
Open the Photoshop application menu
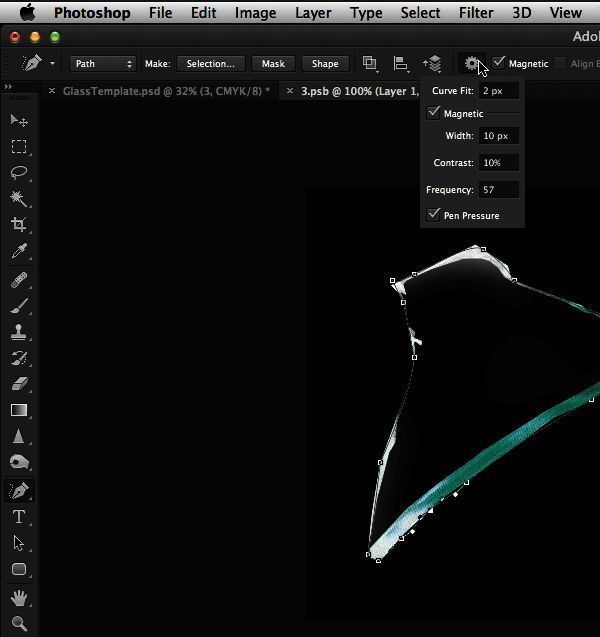coord(92,13)
